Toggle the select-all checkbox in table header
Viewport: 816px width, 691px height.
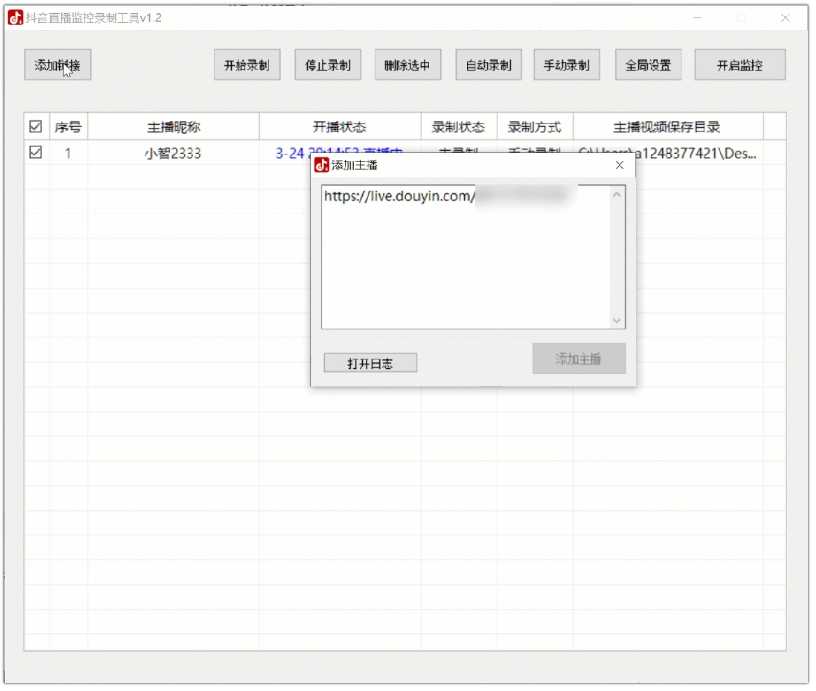35,126
